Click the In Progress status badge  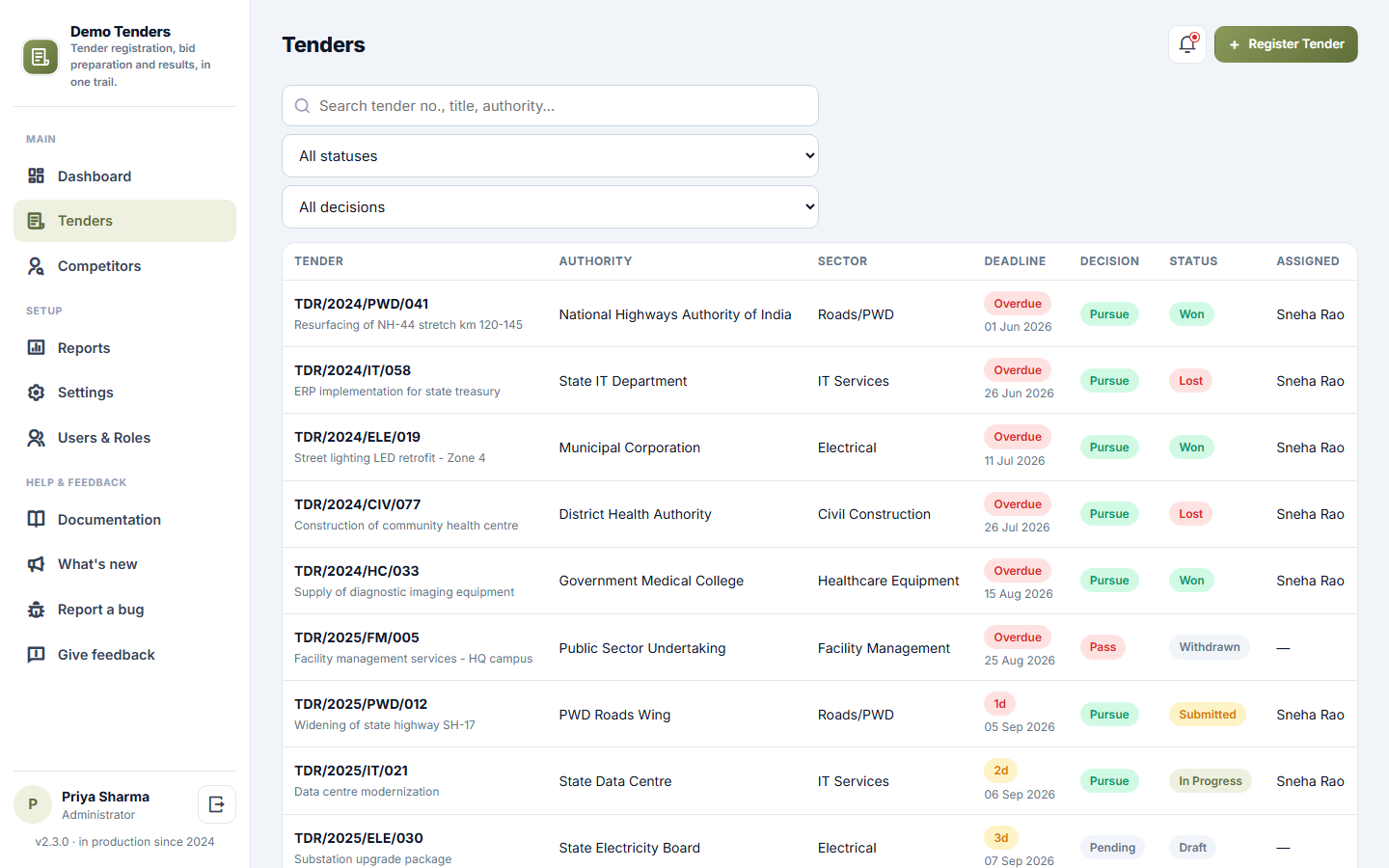pos(1211,781)
